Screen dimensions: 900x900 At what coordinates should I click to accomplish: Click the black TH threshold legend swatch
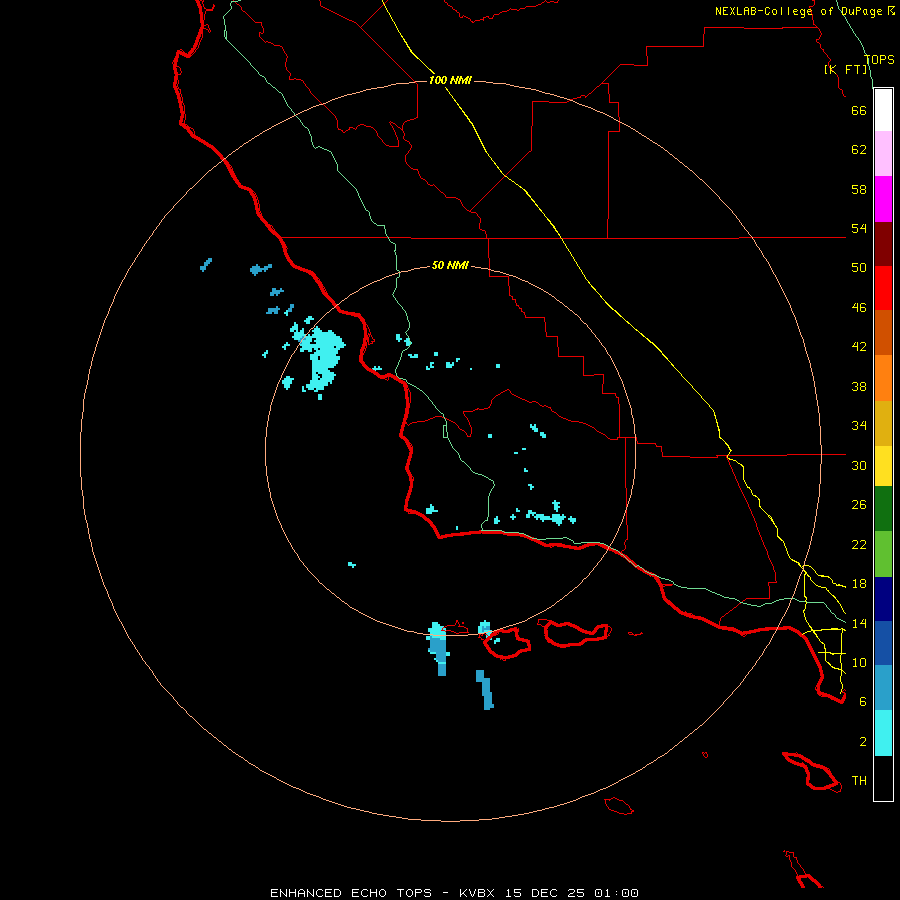883,778
